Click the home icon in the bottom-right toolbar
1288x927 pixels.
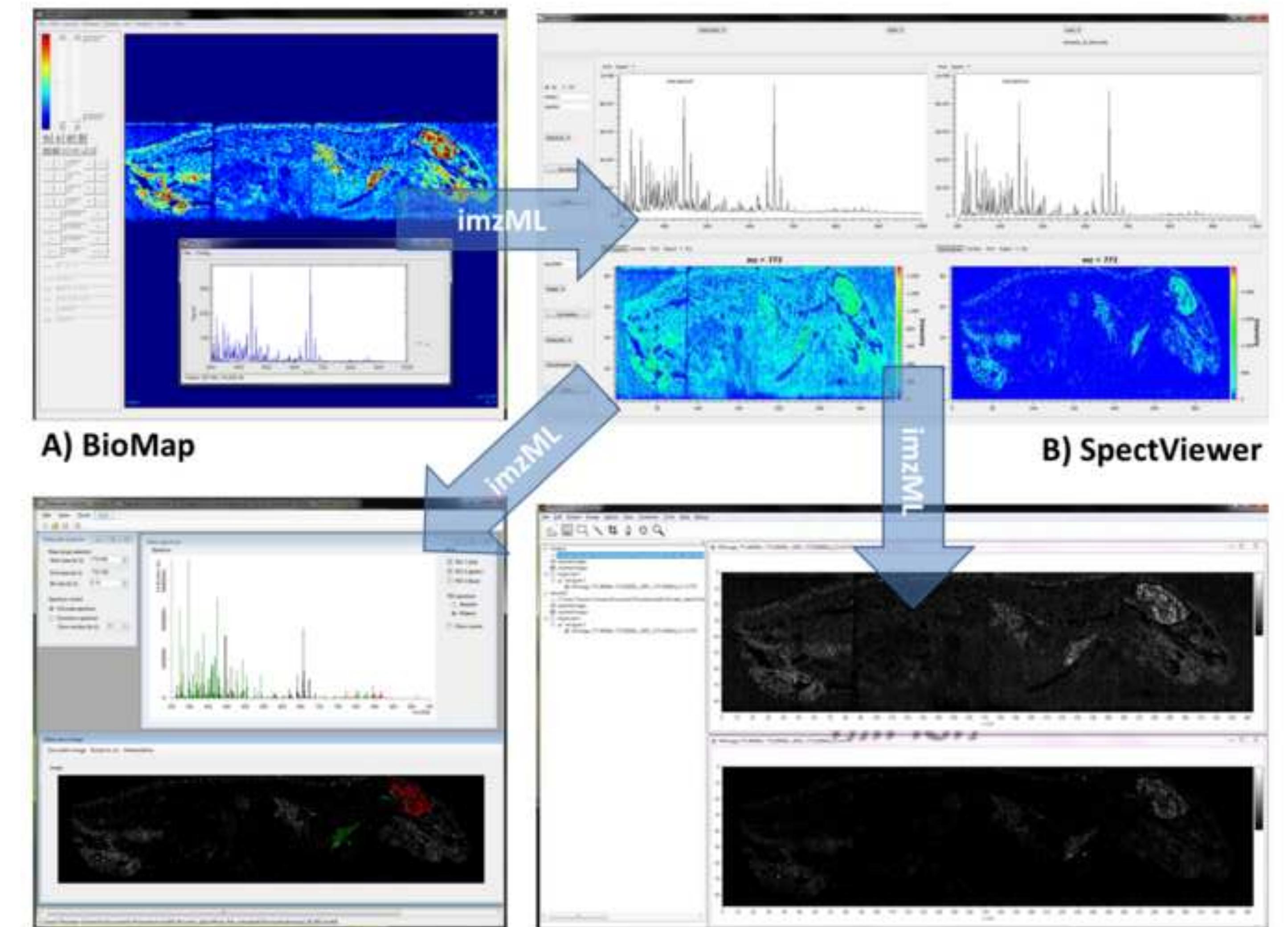click(552, 530)
